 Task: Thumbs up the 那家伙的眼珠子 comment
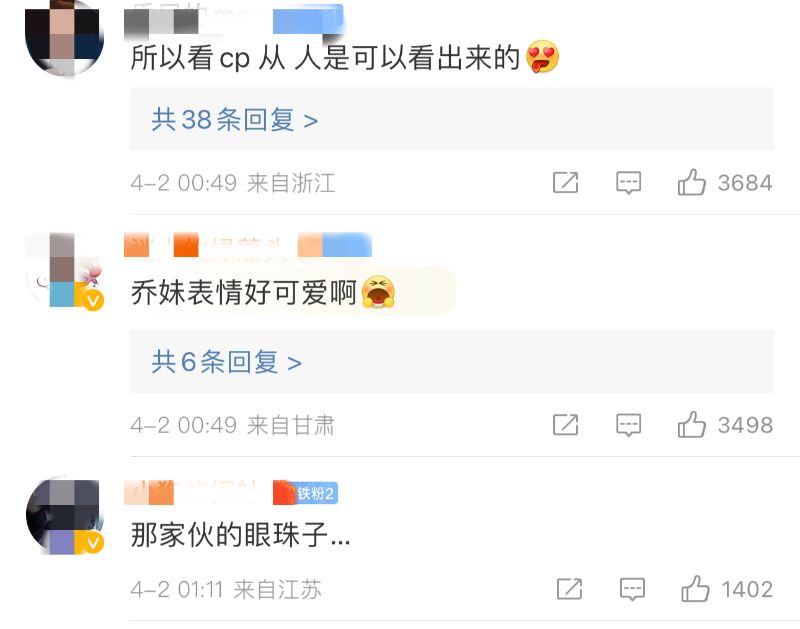(695, 589)
